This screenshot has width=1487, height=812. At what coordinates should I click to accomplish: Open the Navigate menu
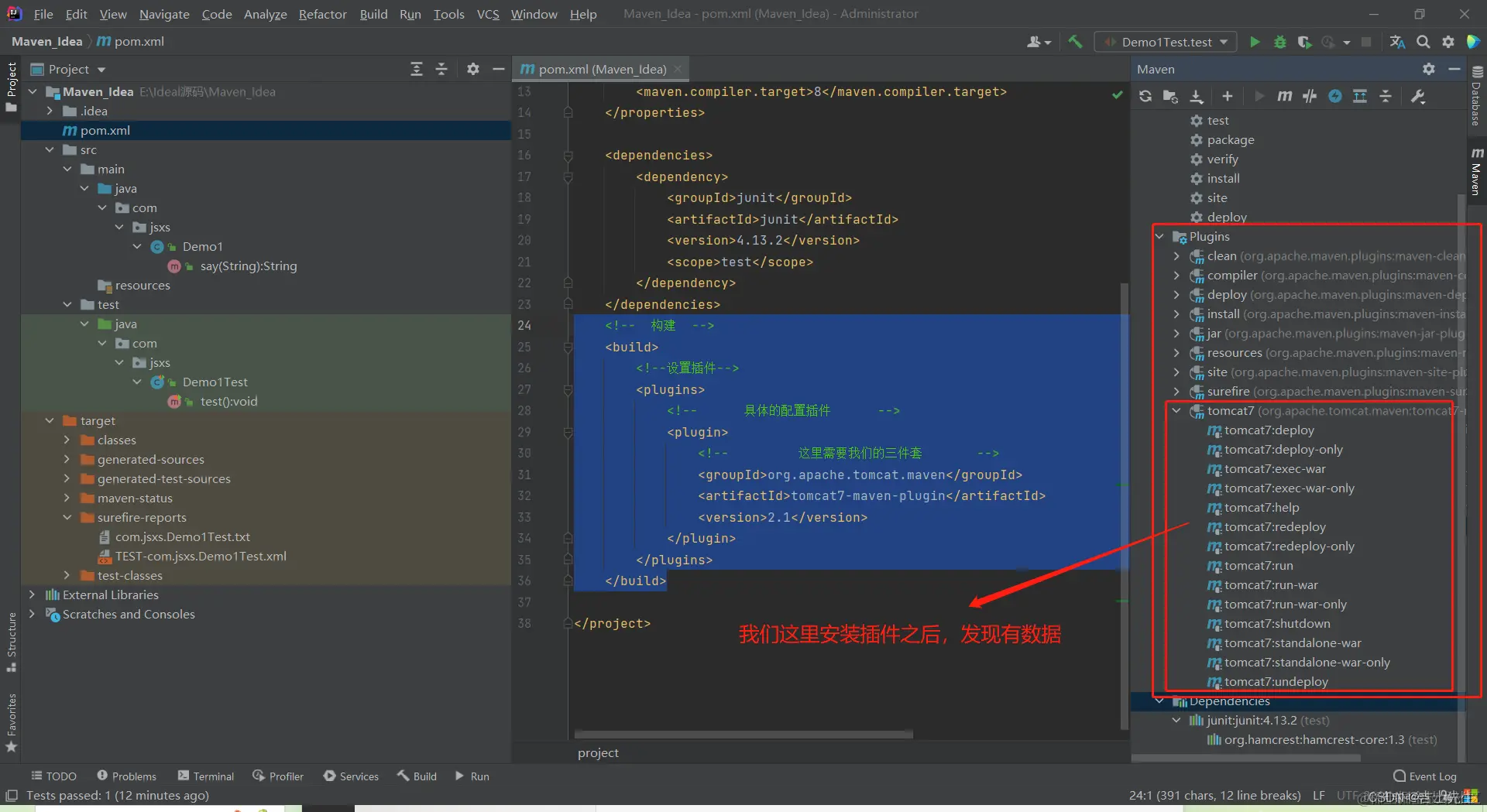(164, 14)
